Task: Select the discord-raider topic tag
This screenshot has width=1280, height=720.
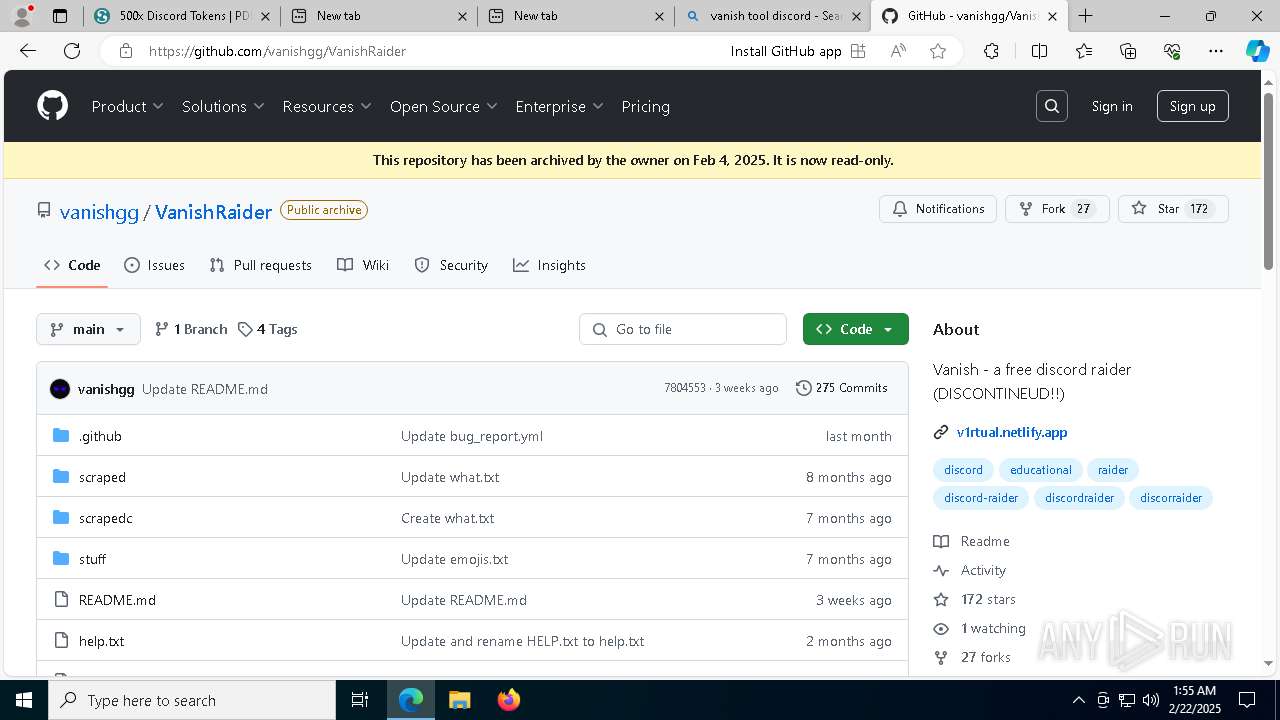Action: [x=981, y=498]
